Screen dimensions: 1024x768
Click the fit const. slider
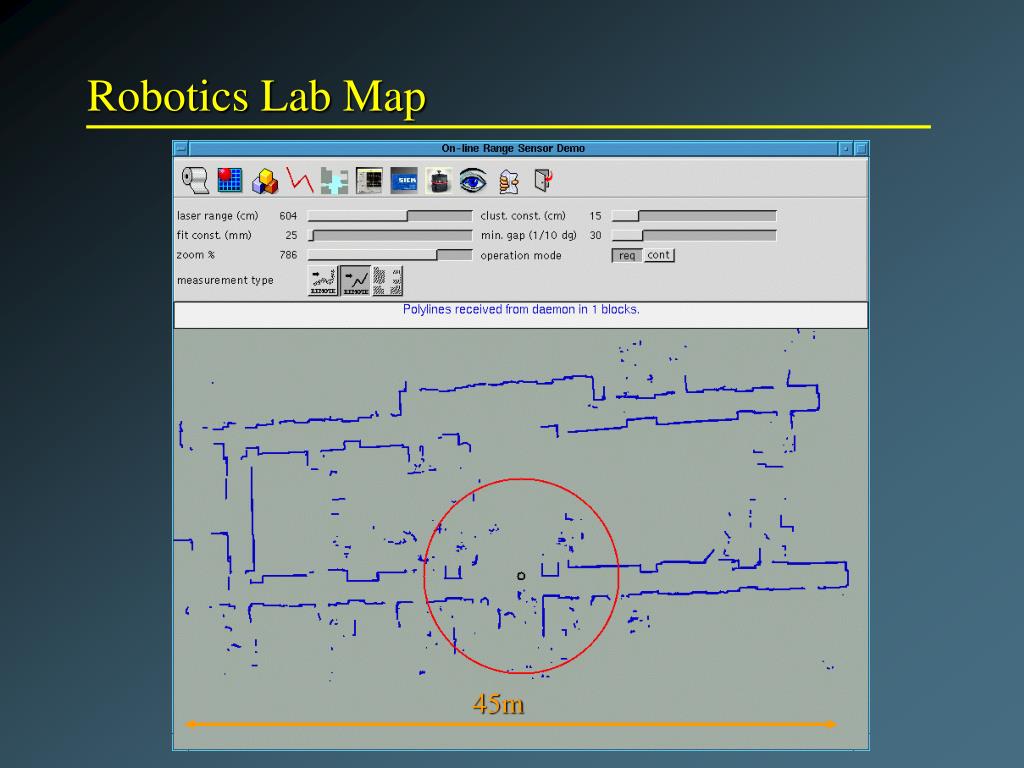click(390, 235)
